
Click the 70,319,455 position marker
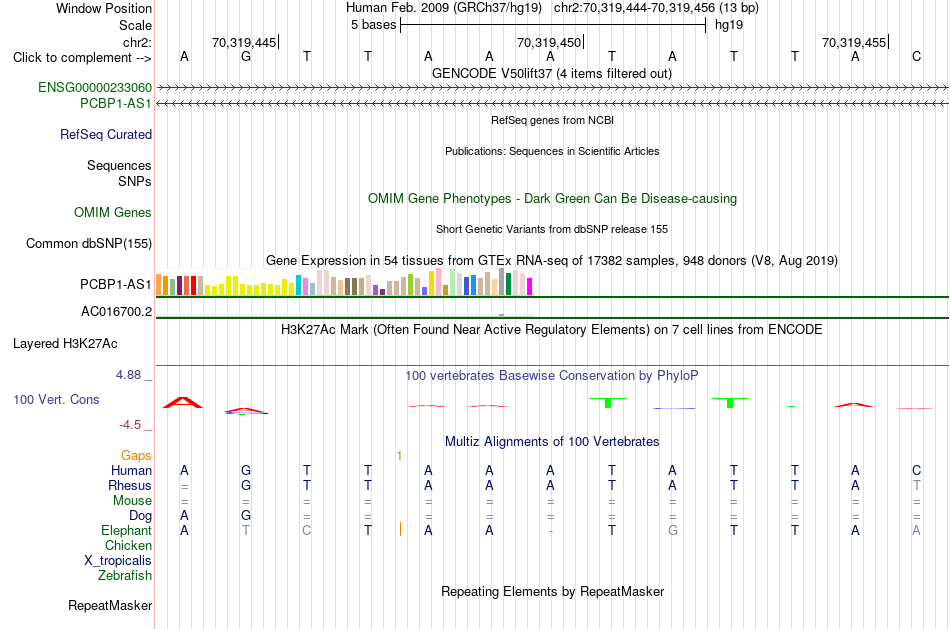pyautogui.click(x=854, y=42)
